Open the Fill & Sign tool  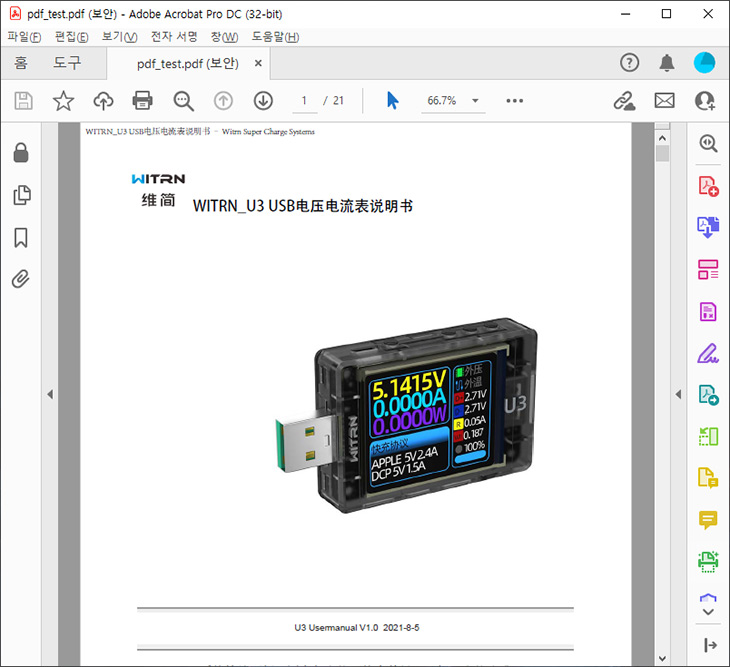pos(708,353)
